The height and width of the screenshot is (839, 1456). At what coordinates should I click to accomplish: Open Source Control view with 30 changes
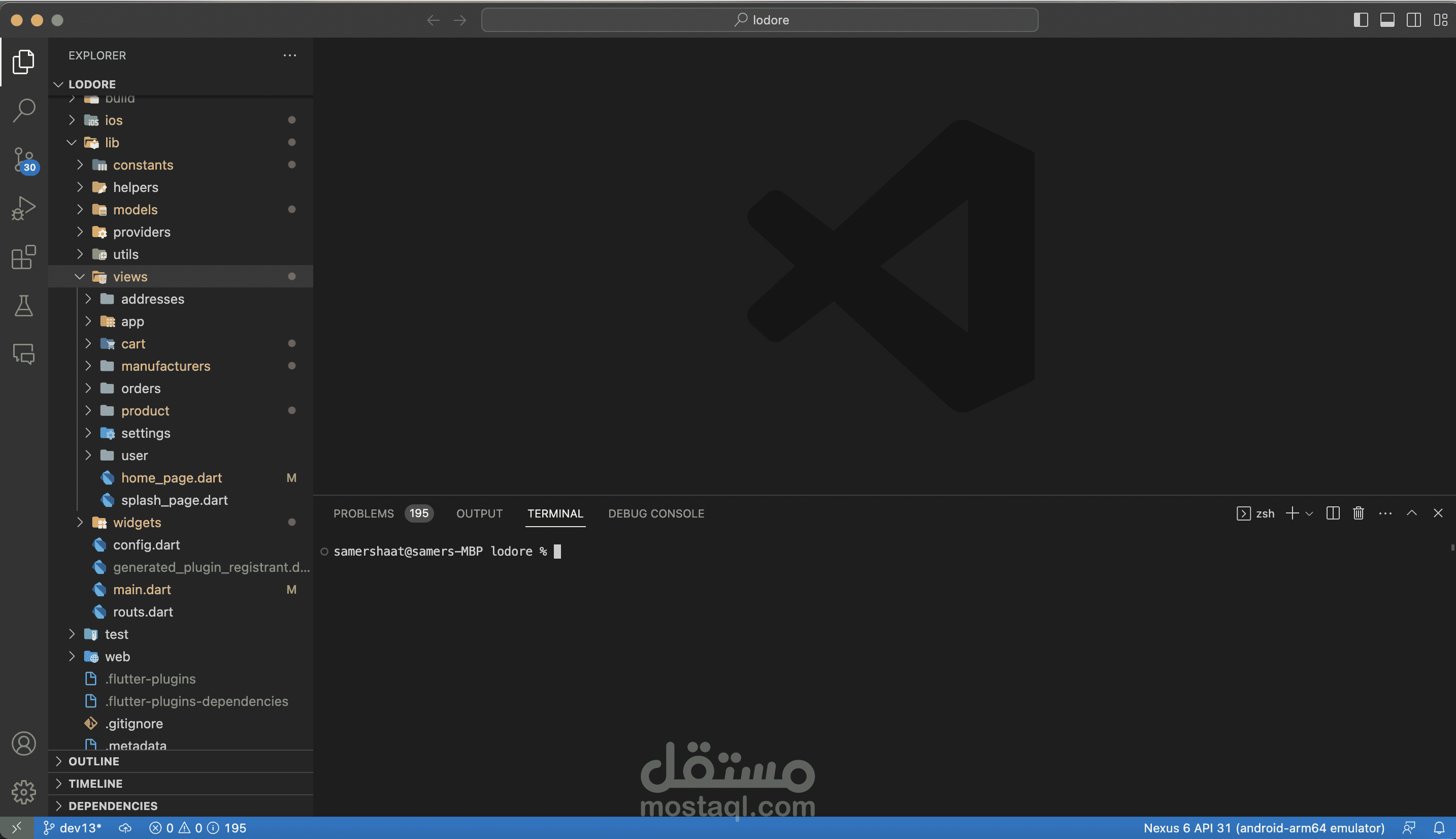[x=24, y=160]
